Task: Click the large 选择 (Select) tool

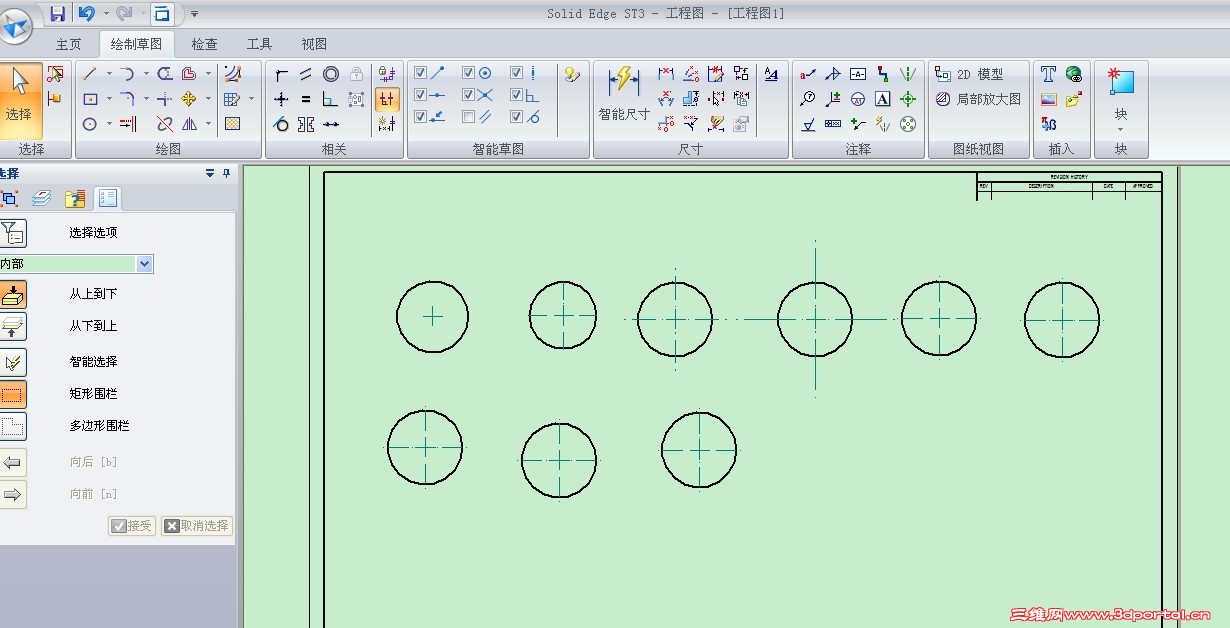Action: tap(20, 99)
